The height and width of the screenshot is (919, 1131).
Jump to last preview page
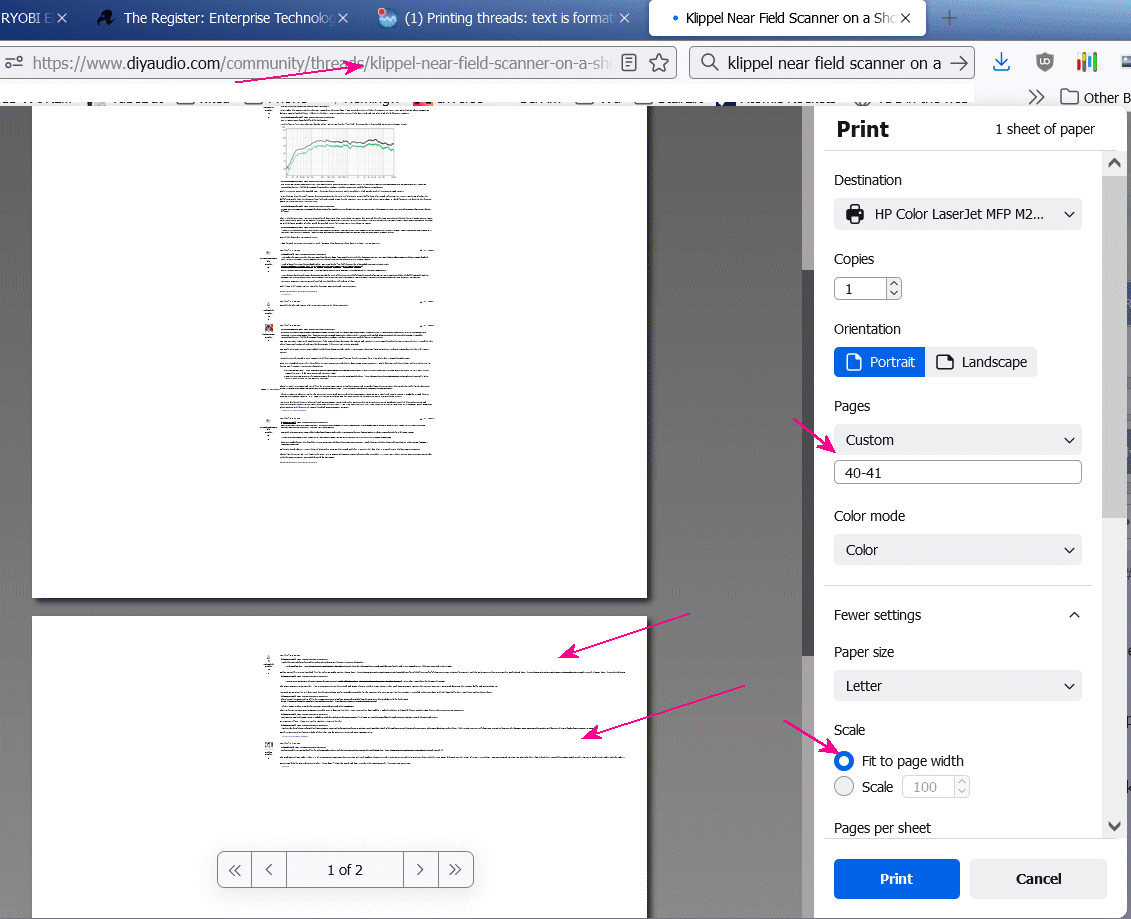coord(455,870)
